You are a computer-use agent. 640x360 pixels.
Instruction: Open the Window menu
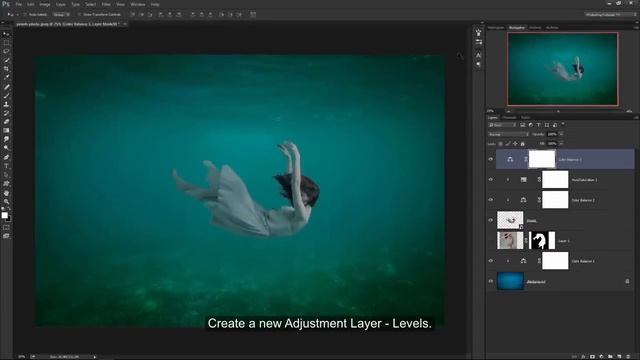click(x=138, y=4)
